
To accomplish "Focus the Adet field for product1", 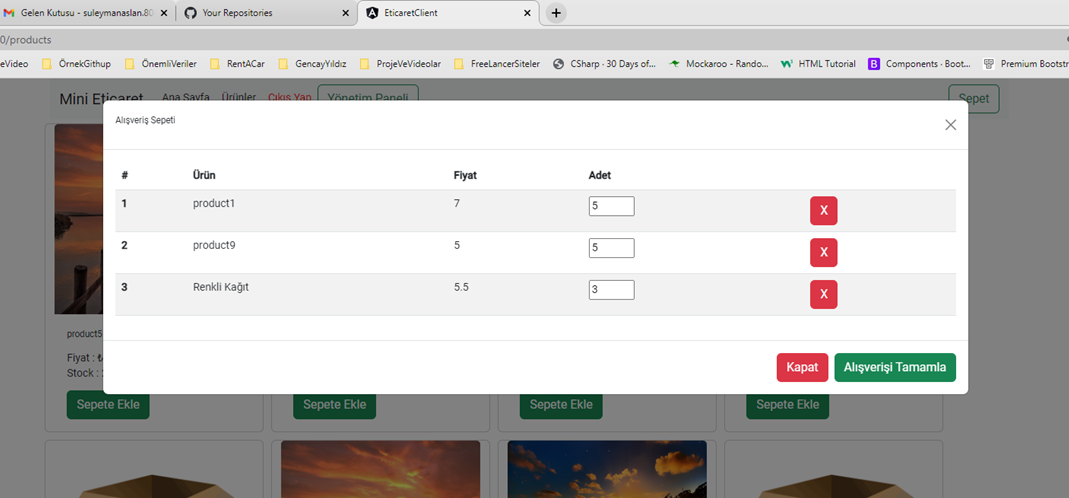I will coord(612,206).
